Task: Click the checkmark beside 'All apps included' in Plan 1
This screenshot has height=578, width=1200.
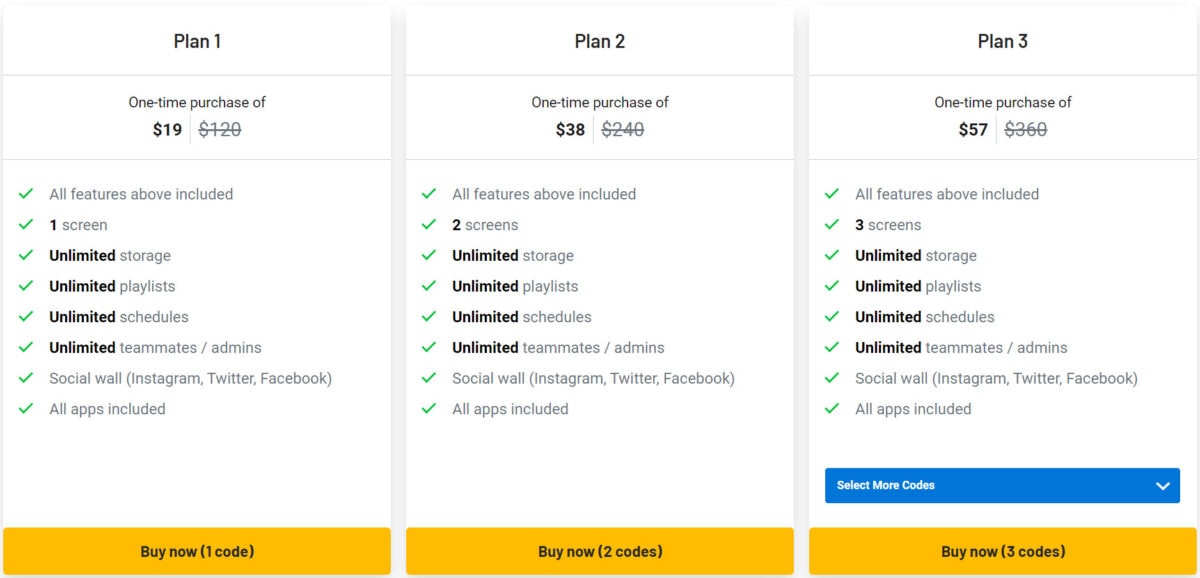Action: tap(29, 409)
